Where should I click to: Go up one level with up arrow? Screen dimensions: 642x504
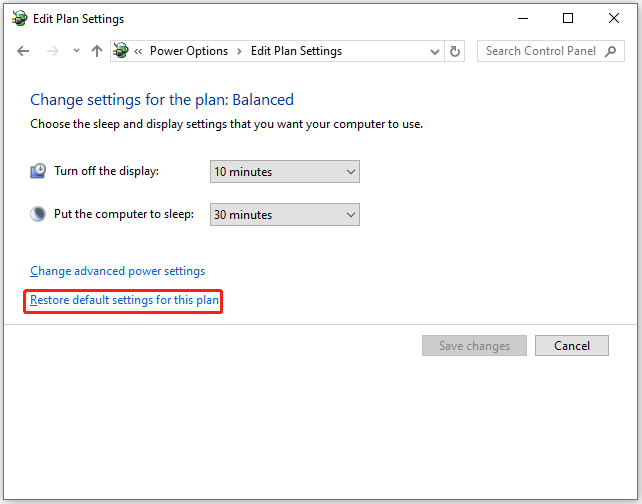(x=96, y=51)
